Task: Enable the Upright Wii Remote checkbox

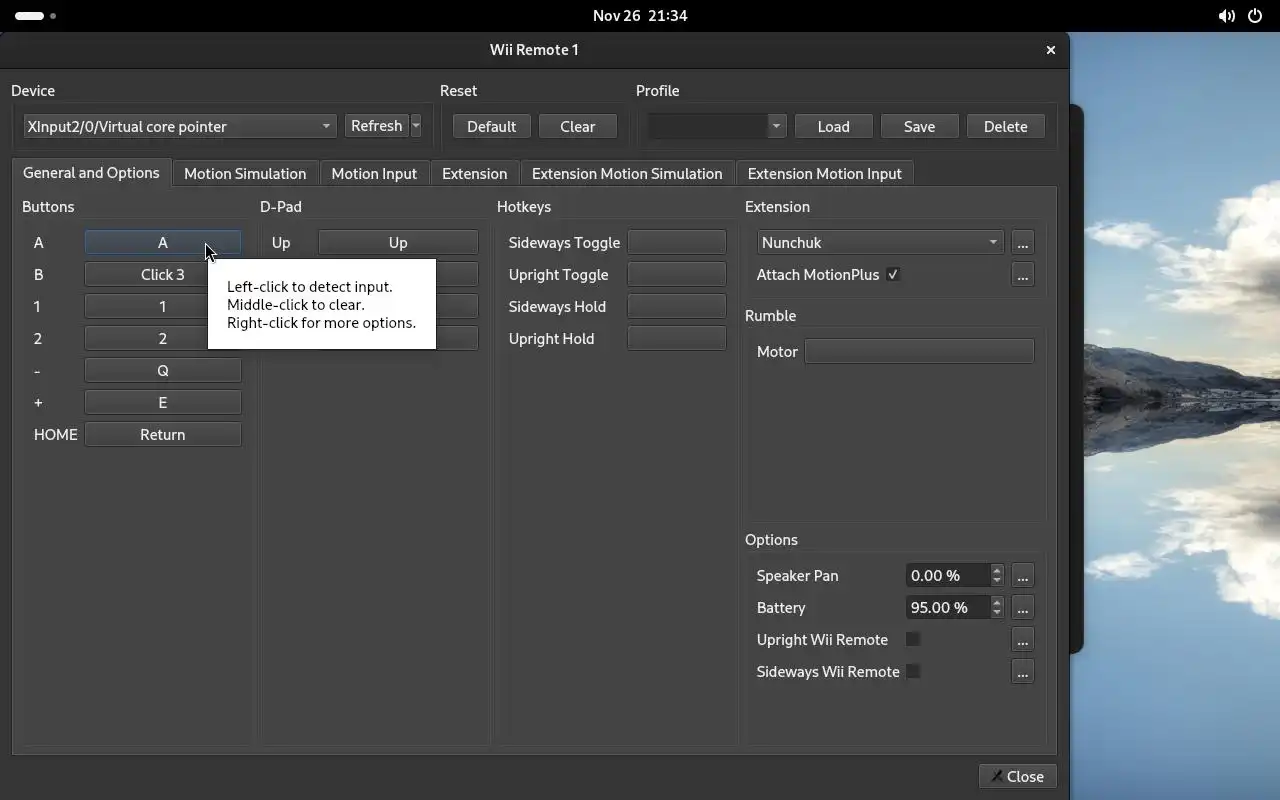Action: (913, 639)
